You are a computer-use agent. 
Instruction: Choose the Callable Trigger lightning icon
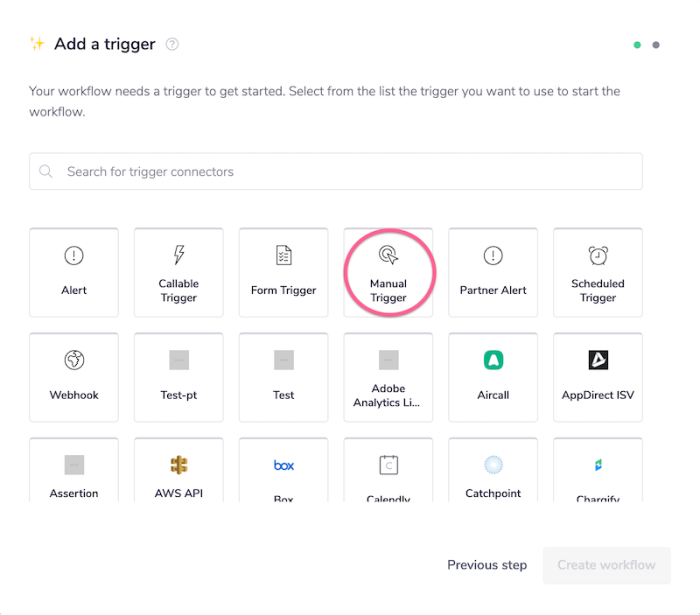tap(179, 256)
